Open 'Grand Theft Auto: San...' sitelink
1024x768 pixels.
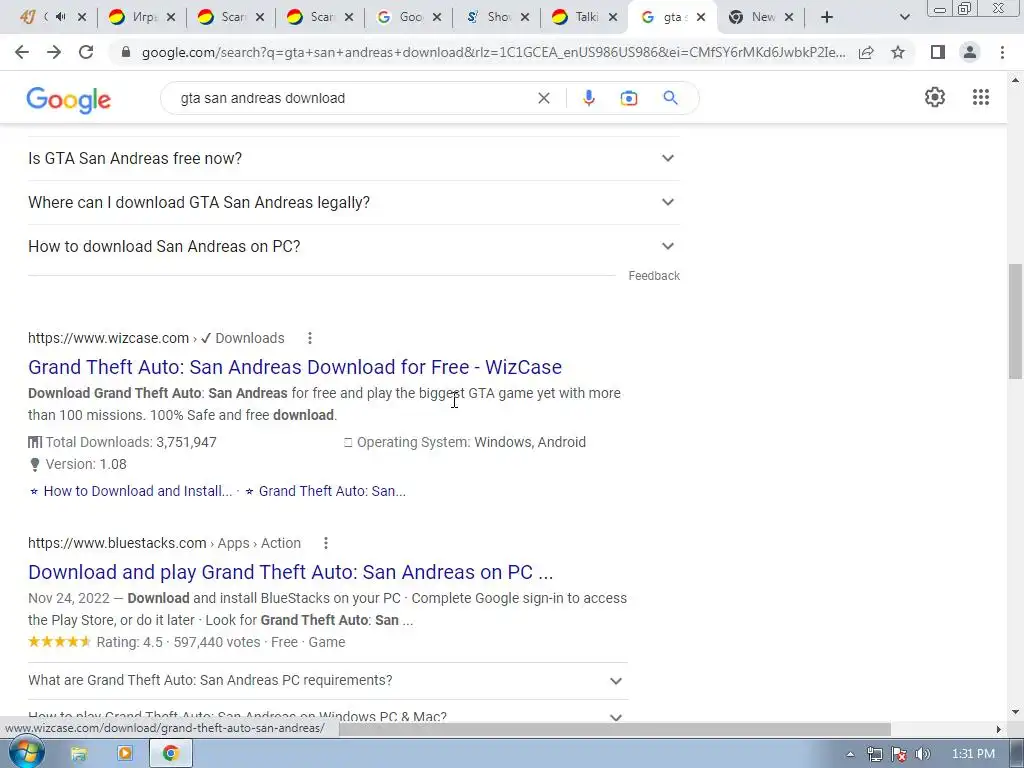coord(332,491)
